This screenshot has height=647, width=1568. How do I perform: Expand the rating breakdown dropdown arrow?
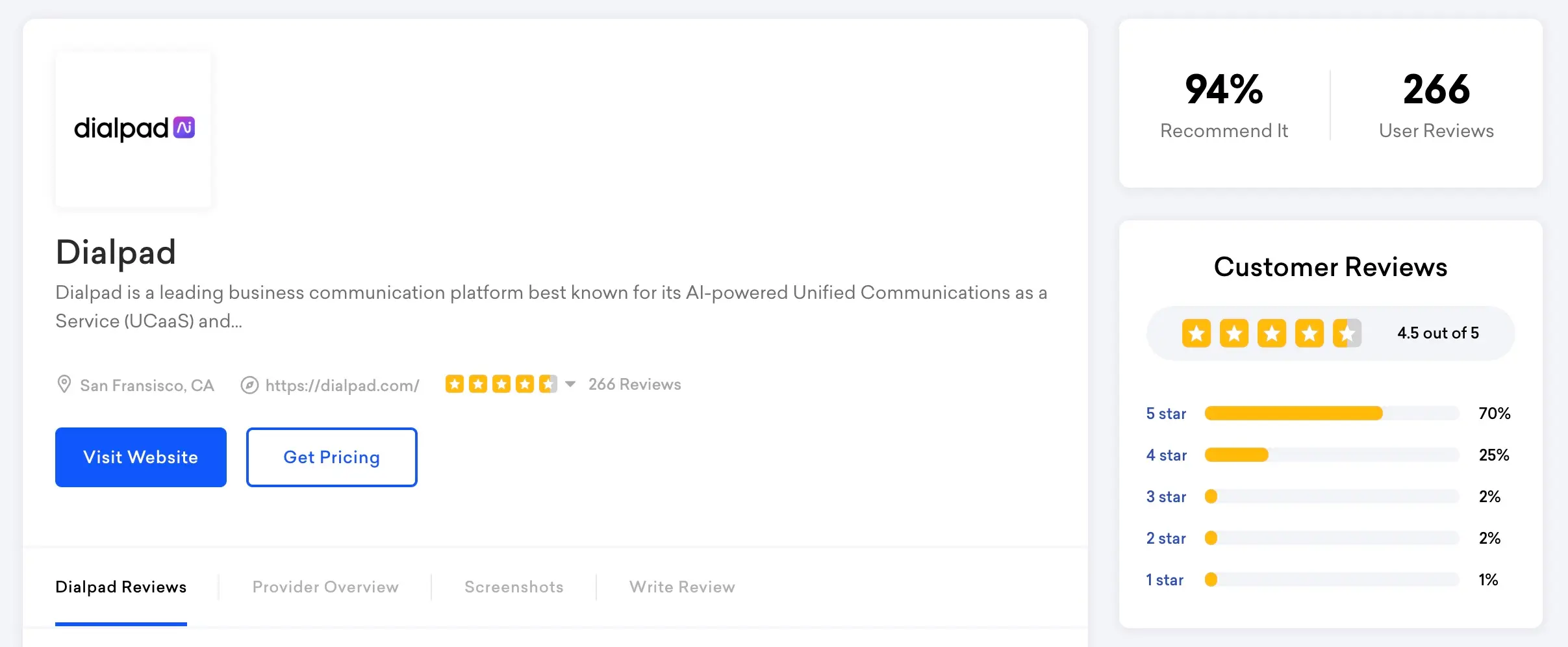pos(570,385)
